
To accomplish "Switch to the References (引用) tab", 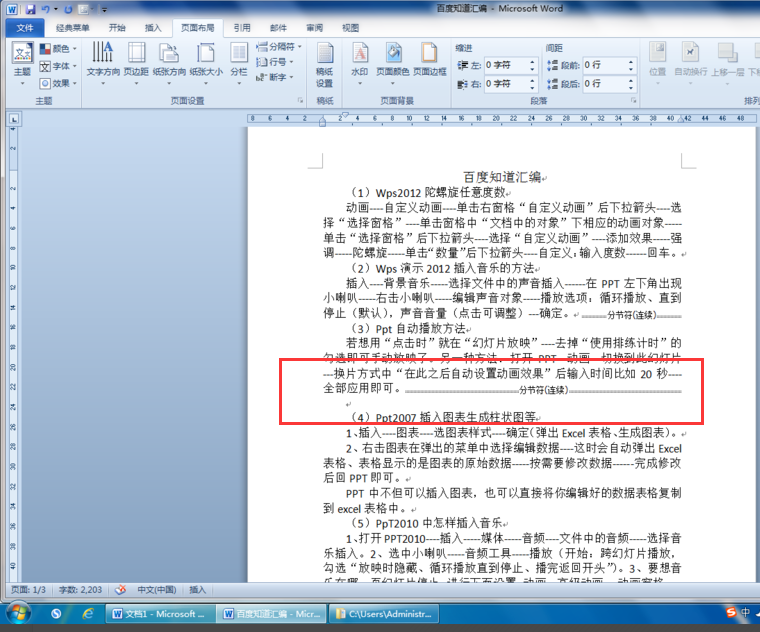I will [x=242, y=28].
